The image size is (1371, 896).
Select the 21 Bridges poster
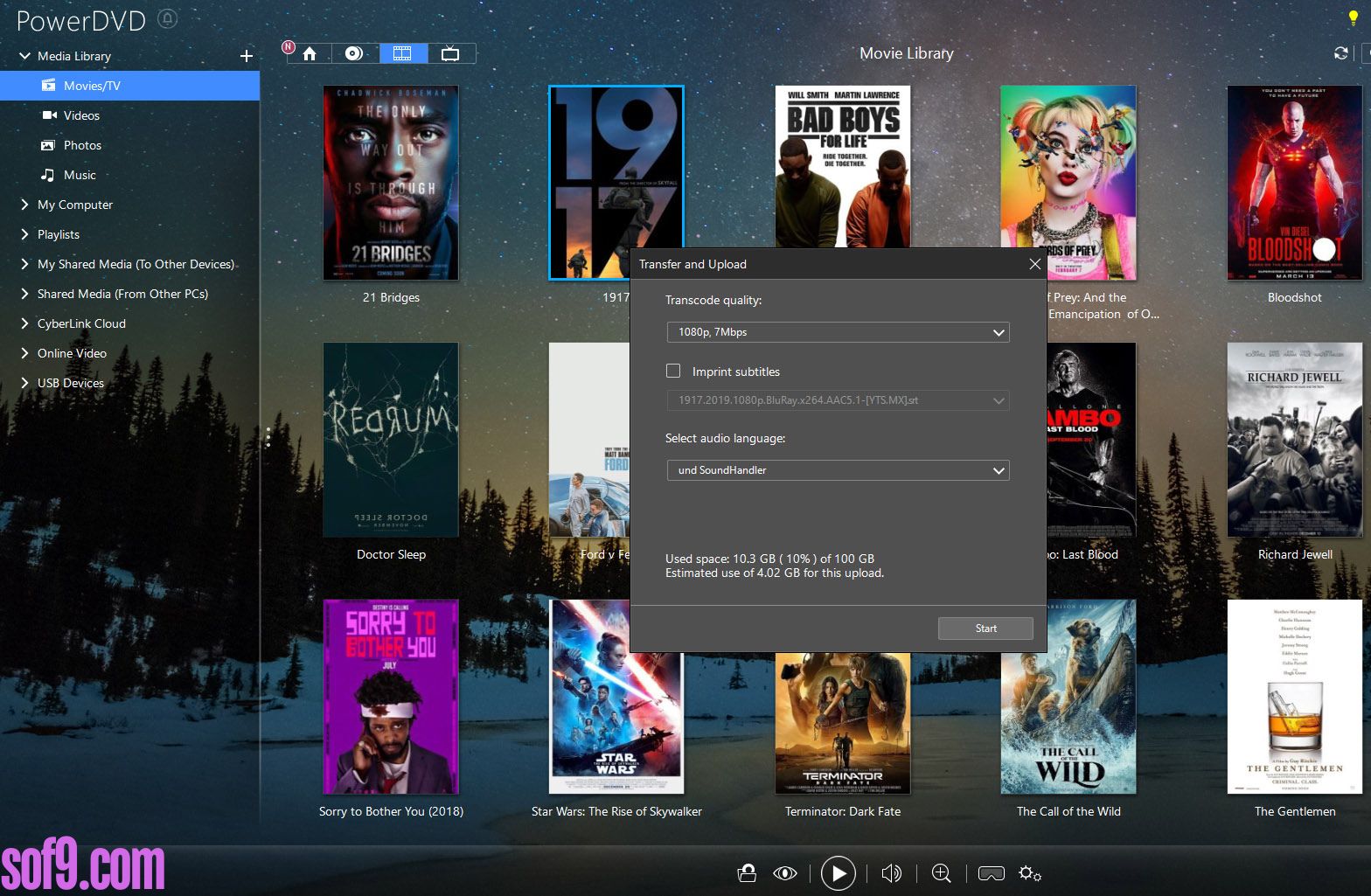pos(391,183)
